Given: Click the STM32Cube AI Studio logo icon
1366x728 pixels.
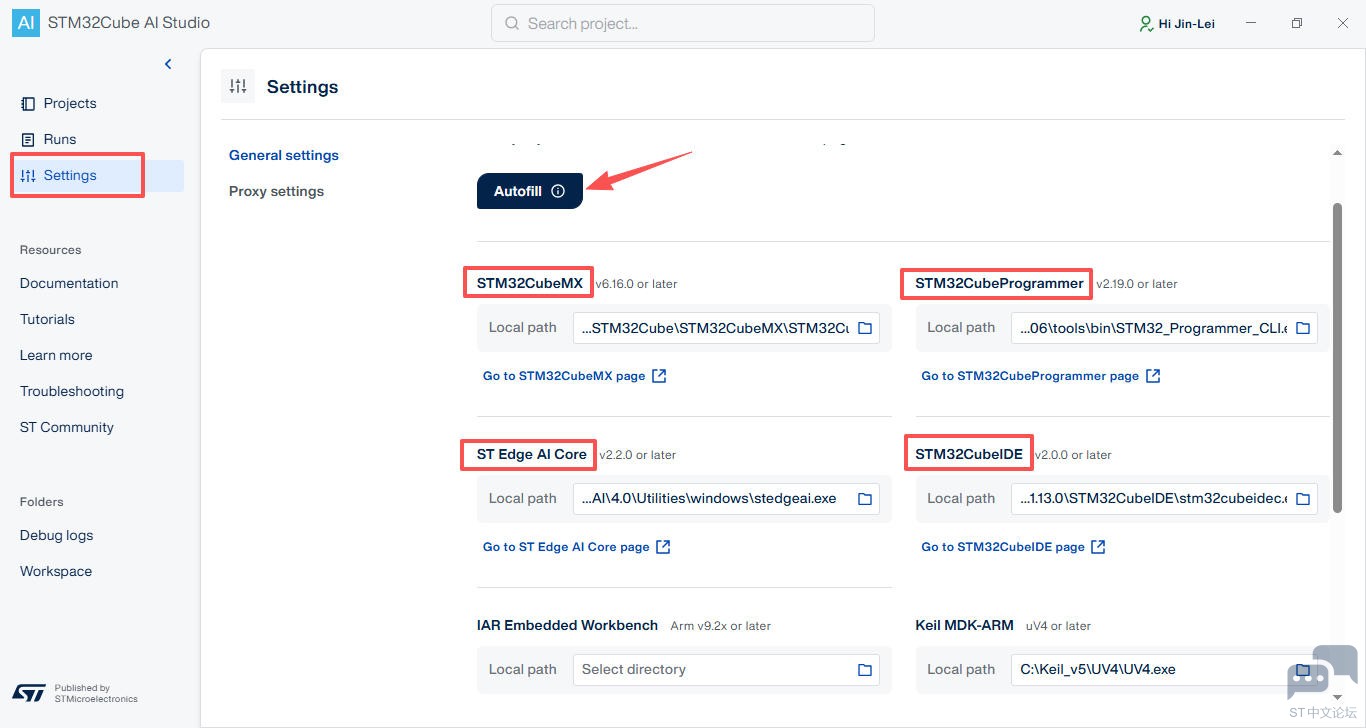Looking at the screenshot, I should (x=26, y=23).
